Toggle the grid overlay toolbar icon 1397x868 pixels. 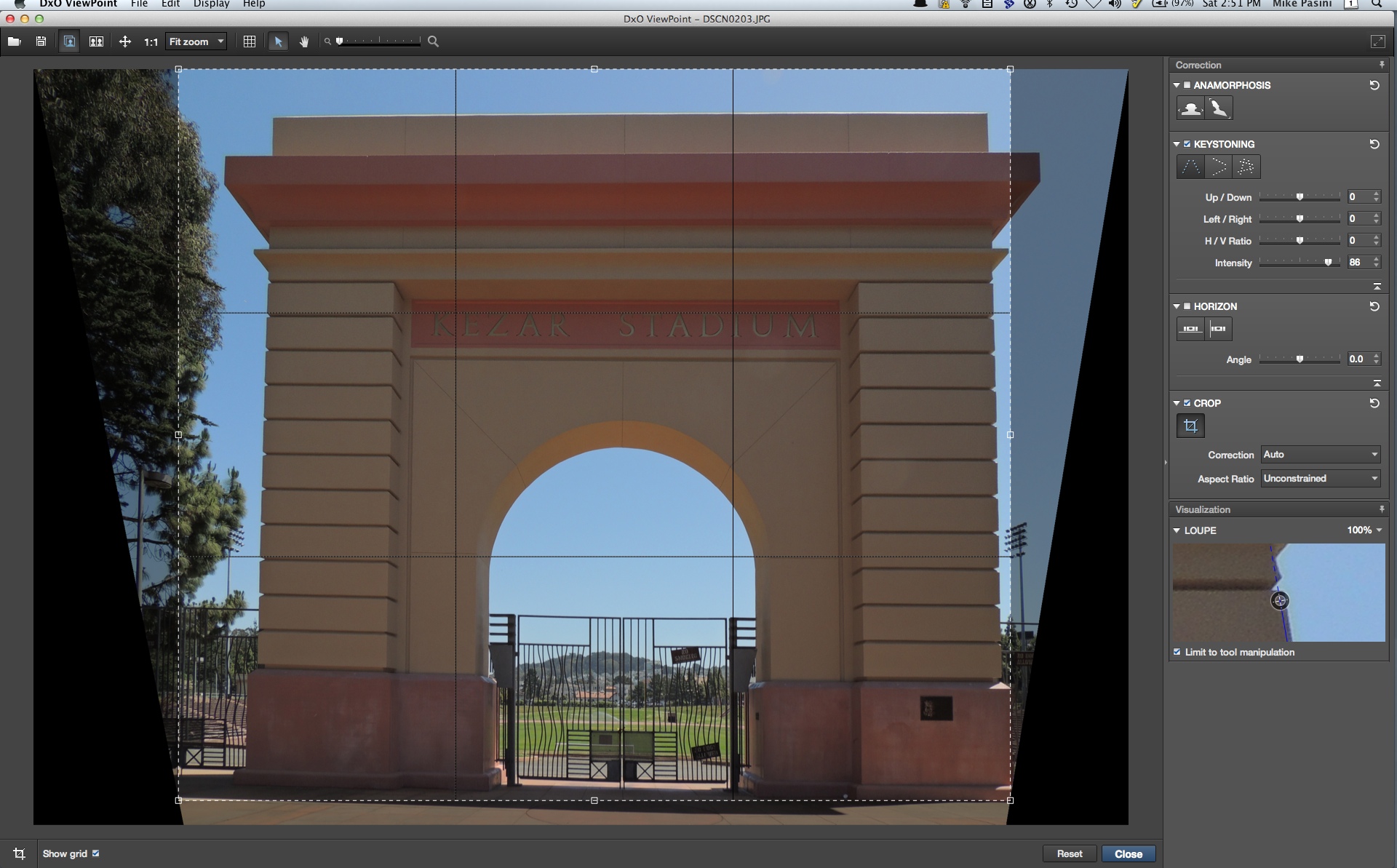click(x=249, y=41)
